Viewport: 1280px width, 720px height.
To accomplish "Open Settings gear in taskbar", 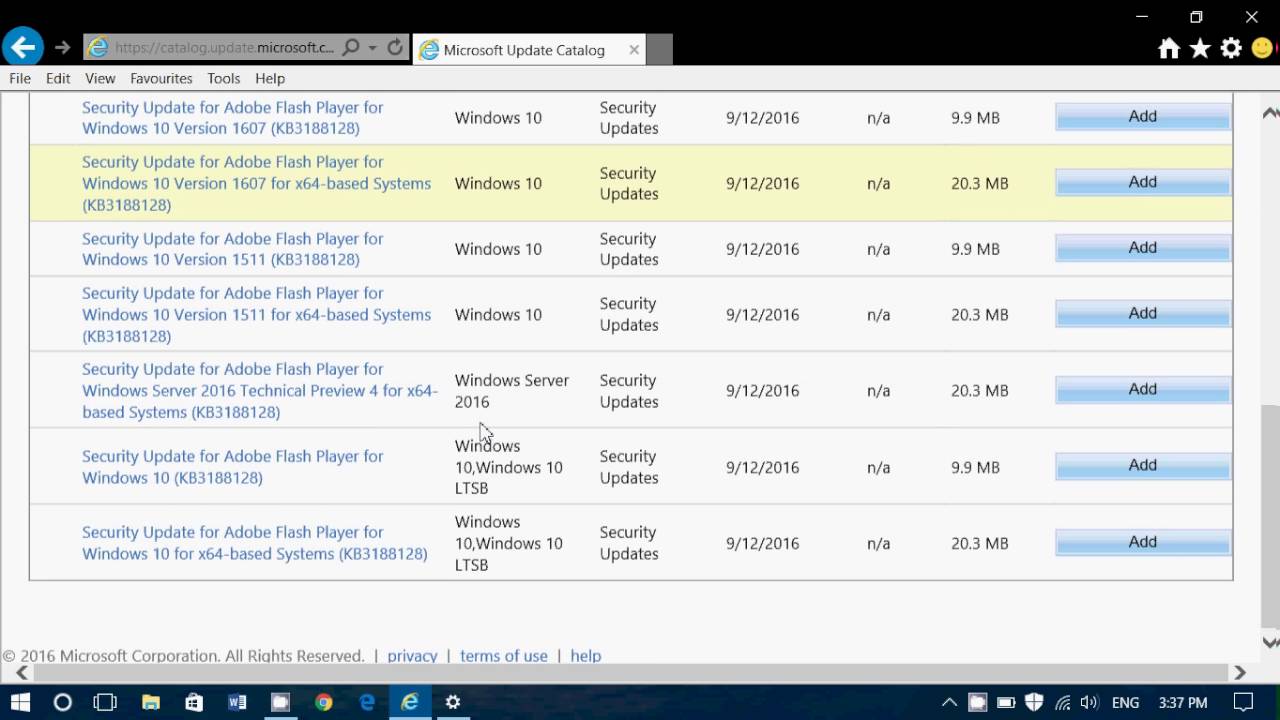I will coord(453,702).
